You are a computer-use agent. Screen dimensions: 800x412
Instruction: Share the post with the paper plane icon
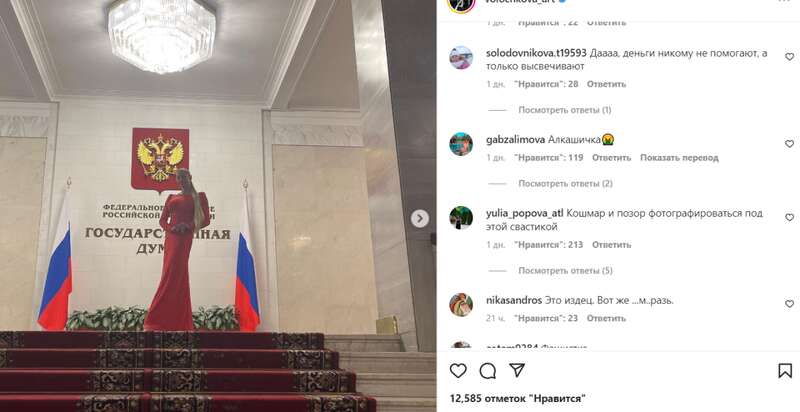coord(517,370)
